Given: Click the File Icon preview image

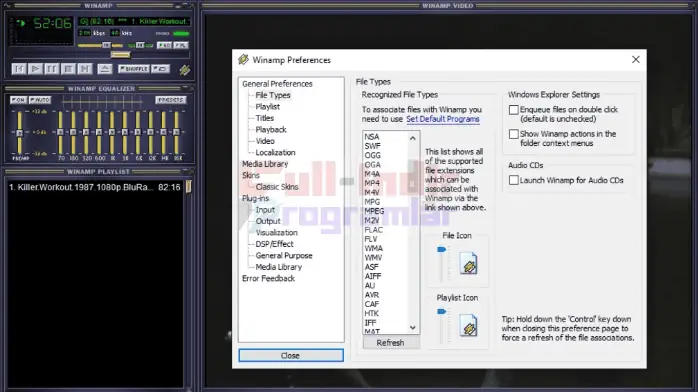Looking at the screenshot, I should pyautogui.click(x=468, y=263).
